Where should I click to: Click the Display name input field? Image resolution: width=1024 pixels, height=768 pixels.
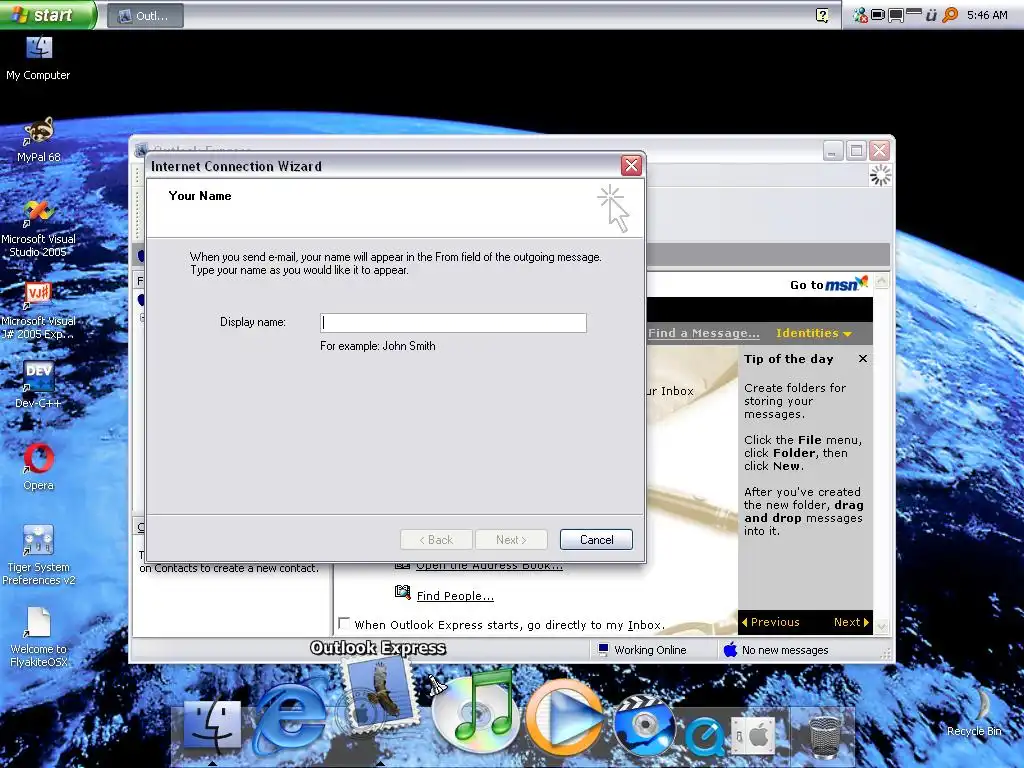pyautogui.click(x=453, y=323)
